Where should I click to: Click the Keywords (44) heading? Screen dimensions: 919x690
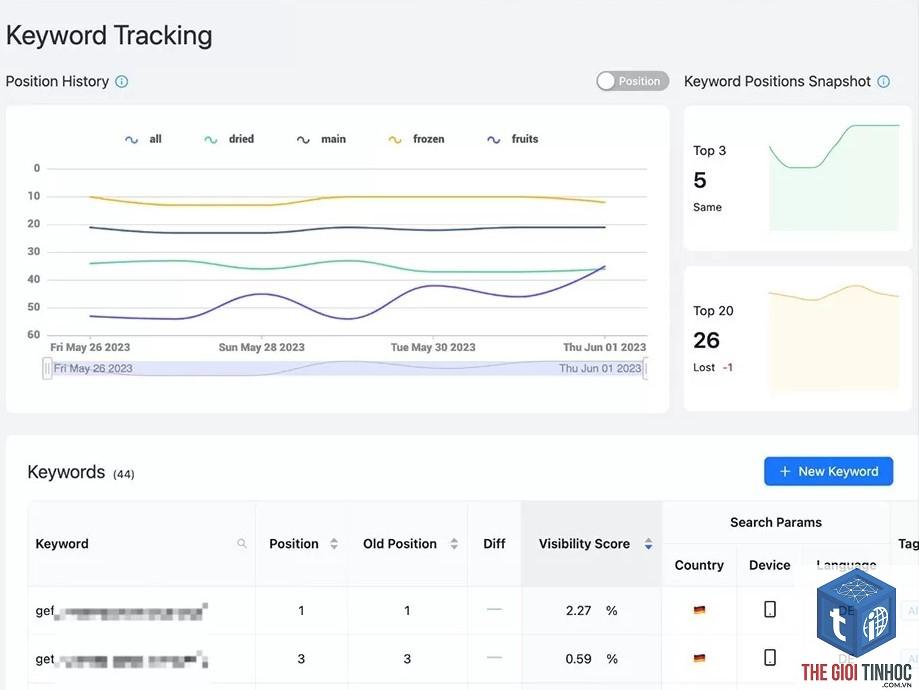tap(81, 472)
